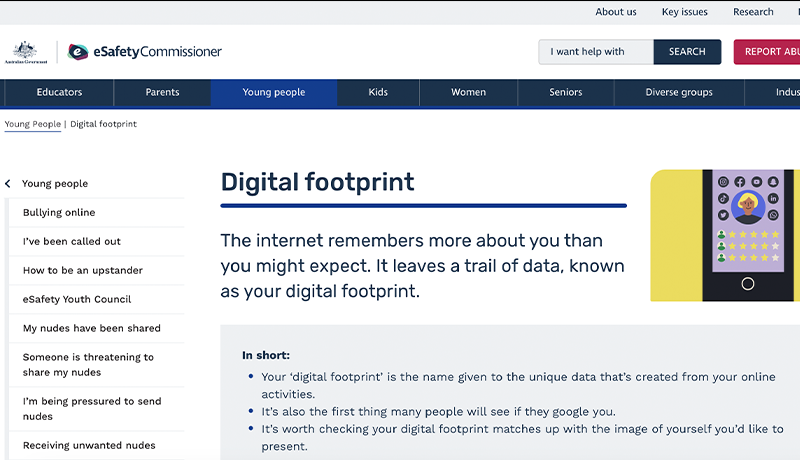Go to the Women section tab
This screenshot has height=460, width=800.
468,93
